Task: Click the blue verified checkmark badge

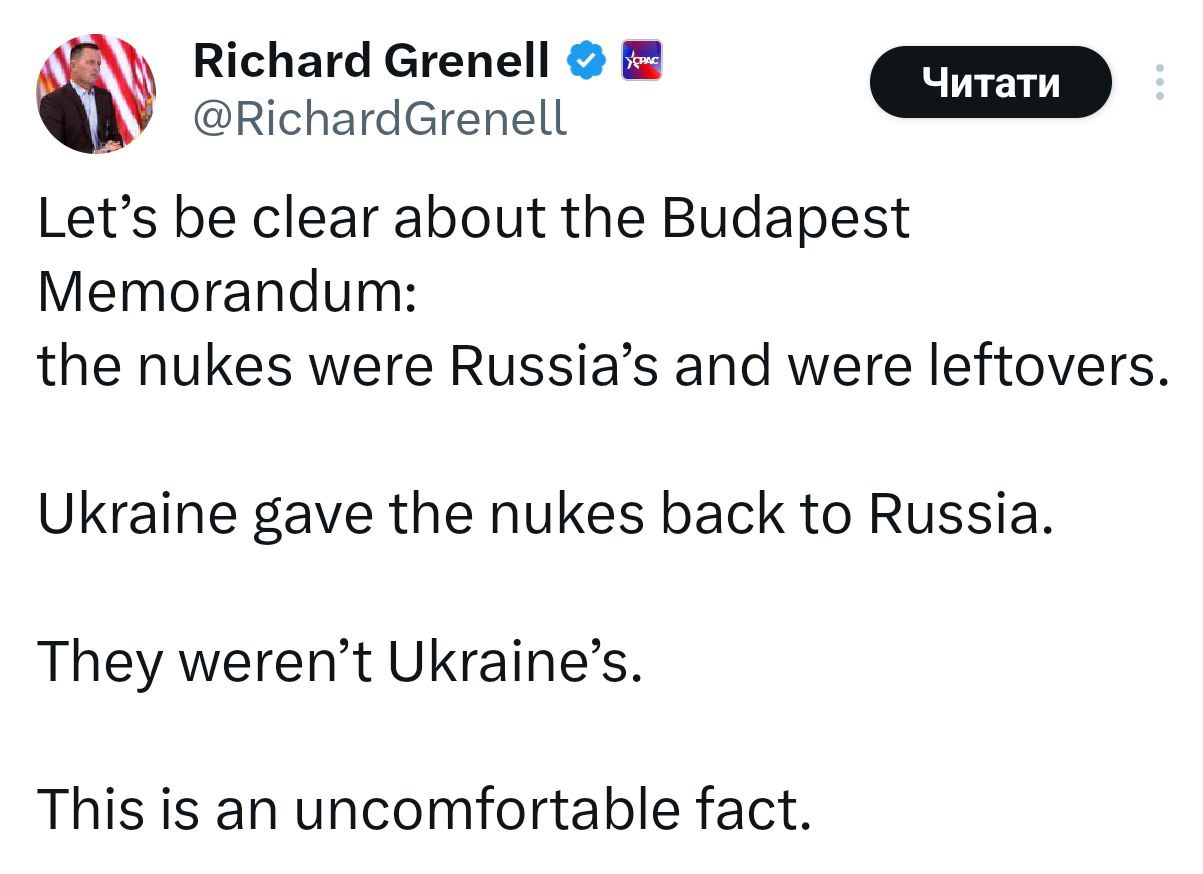Action: coord(585,62)
